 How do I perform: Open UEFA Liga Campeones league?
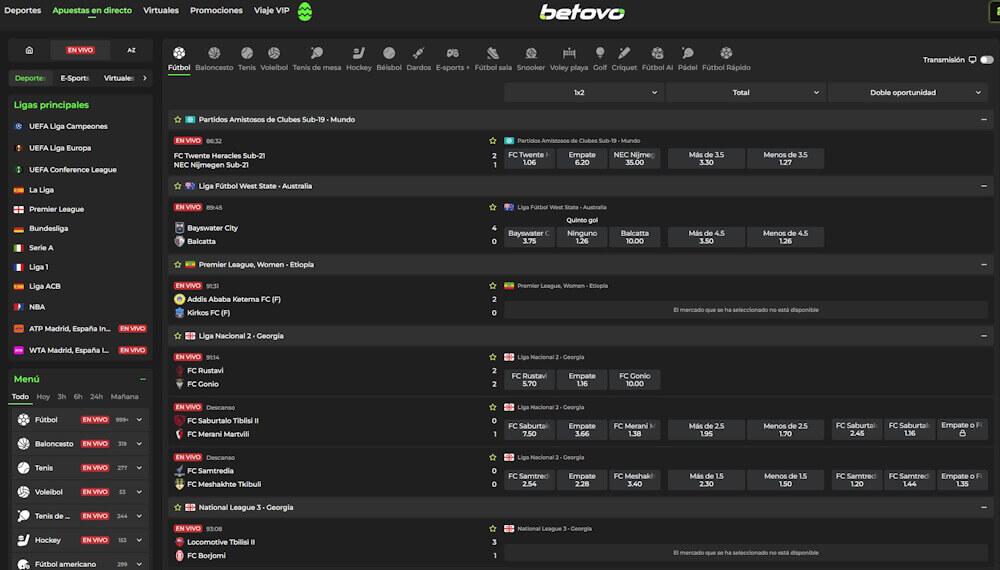(x=68, y=126)
